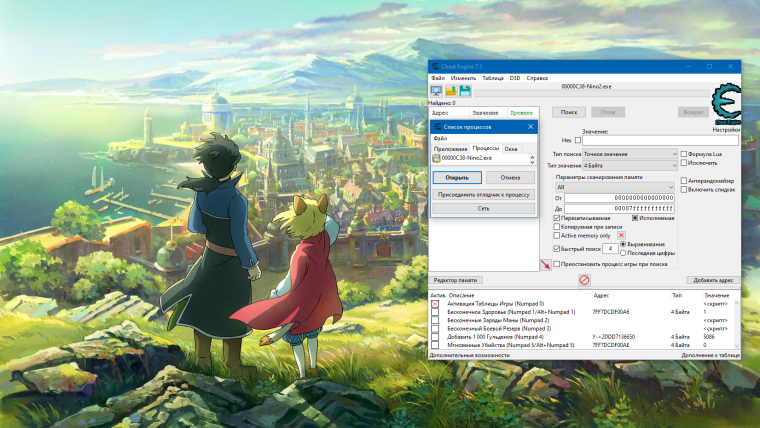The height and width of the screenshot is (428, 760).
Task: Uncheck the Перезаписываемая checkbox
Action: pyautogui.click(x=557, y=218)
